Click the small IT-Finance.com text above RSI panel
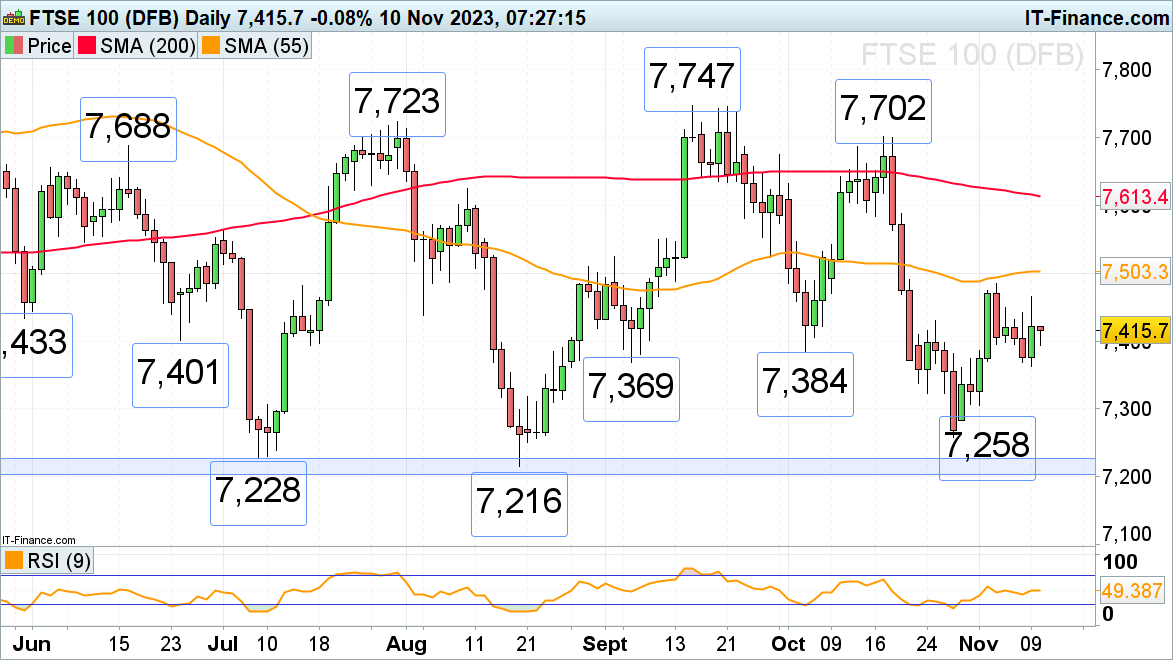This screenshot has height=660, width=1173. [39, 540]
